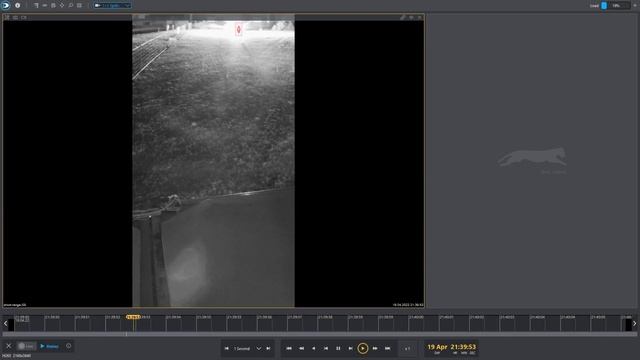
Task: Click the 19 Apr 21:39:53 date-time display
Action: pos(451,348)
